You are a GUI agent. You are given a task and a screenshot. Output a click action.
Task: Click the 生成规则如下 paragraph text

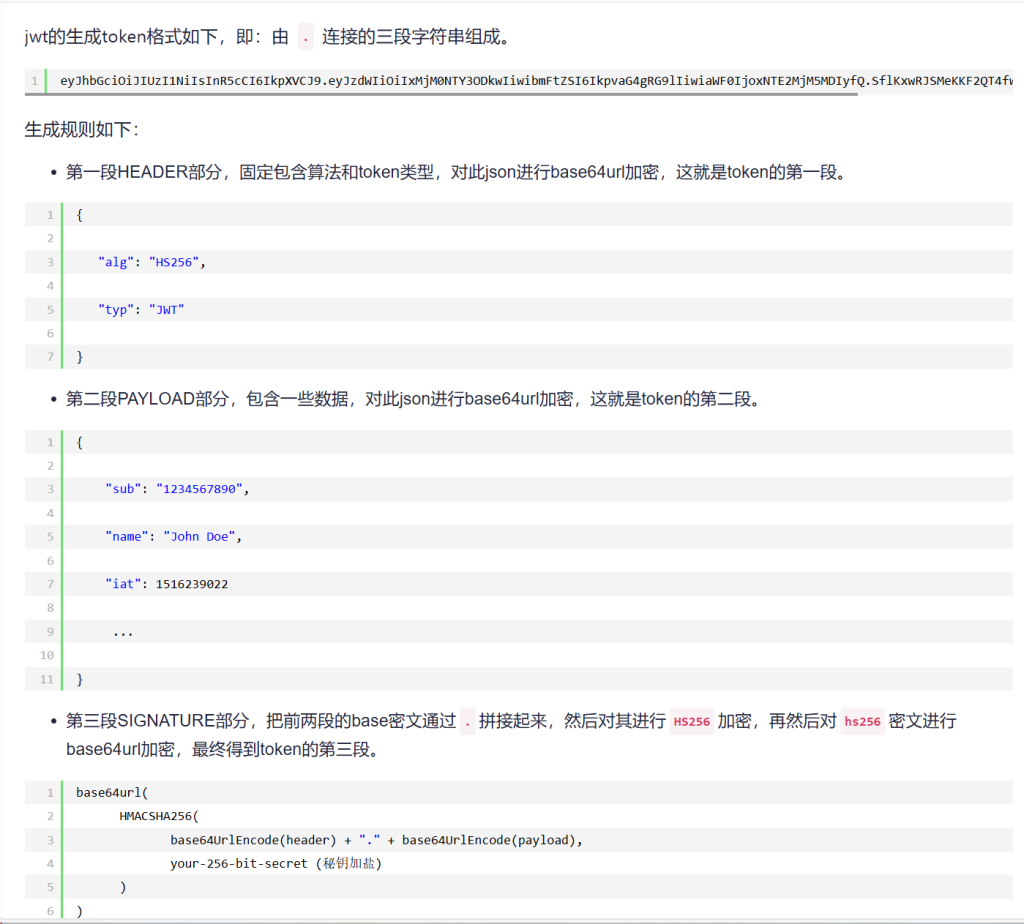pyautogui.click(x=82, y=129)
